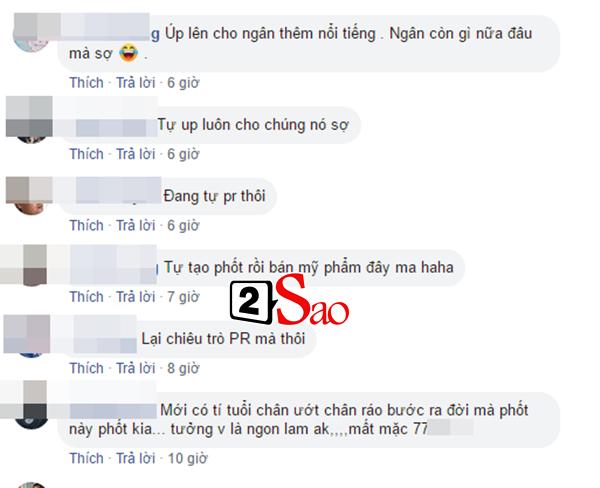Viewport: 600px width, 488px height.
Task: Like the comment about "Úp lên cho ngân"
Action: click(x=86, y=83)
